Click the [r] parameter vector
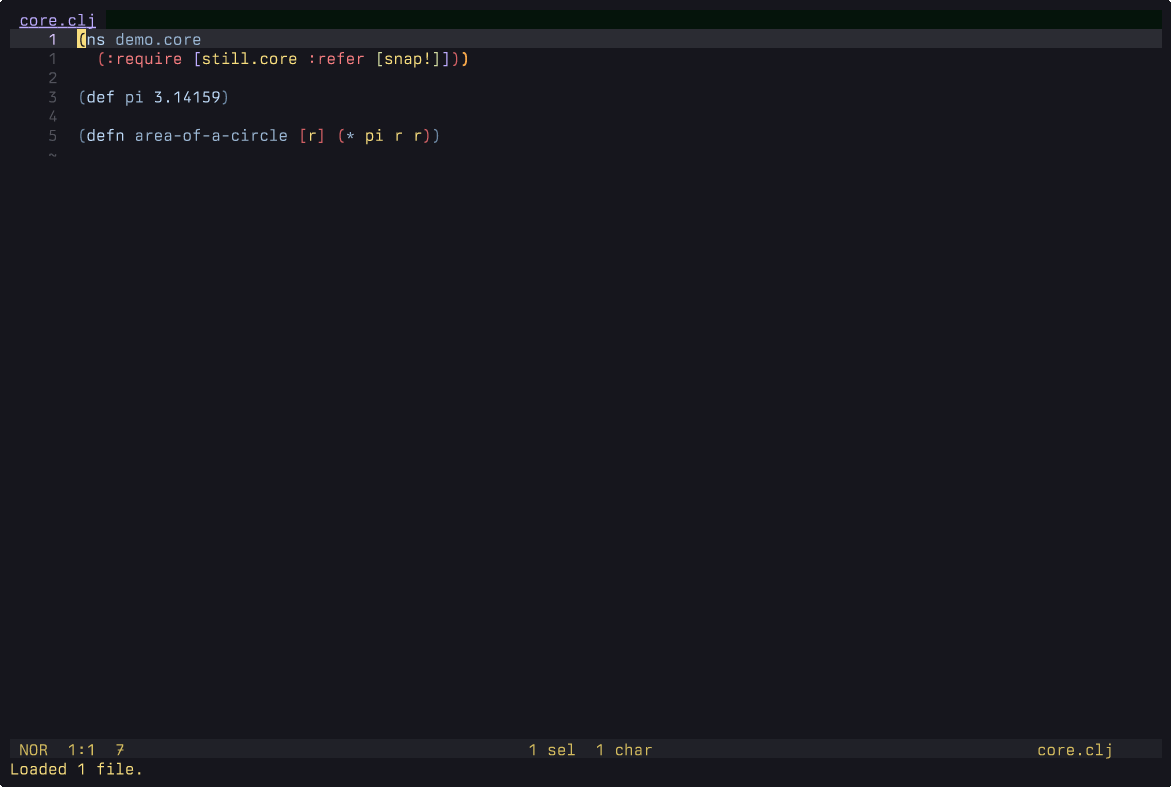Screen dimensions: 1171x787 click(312, 136)
